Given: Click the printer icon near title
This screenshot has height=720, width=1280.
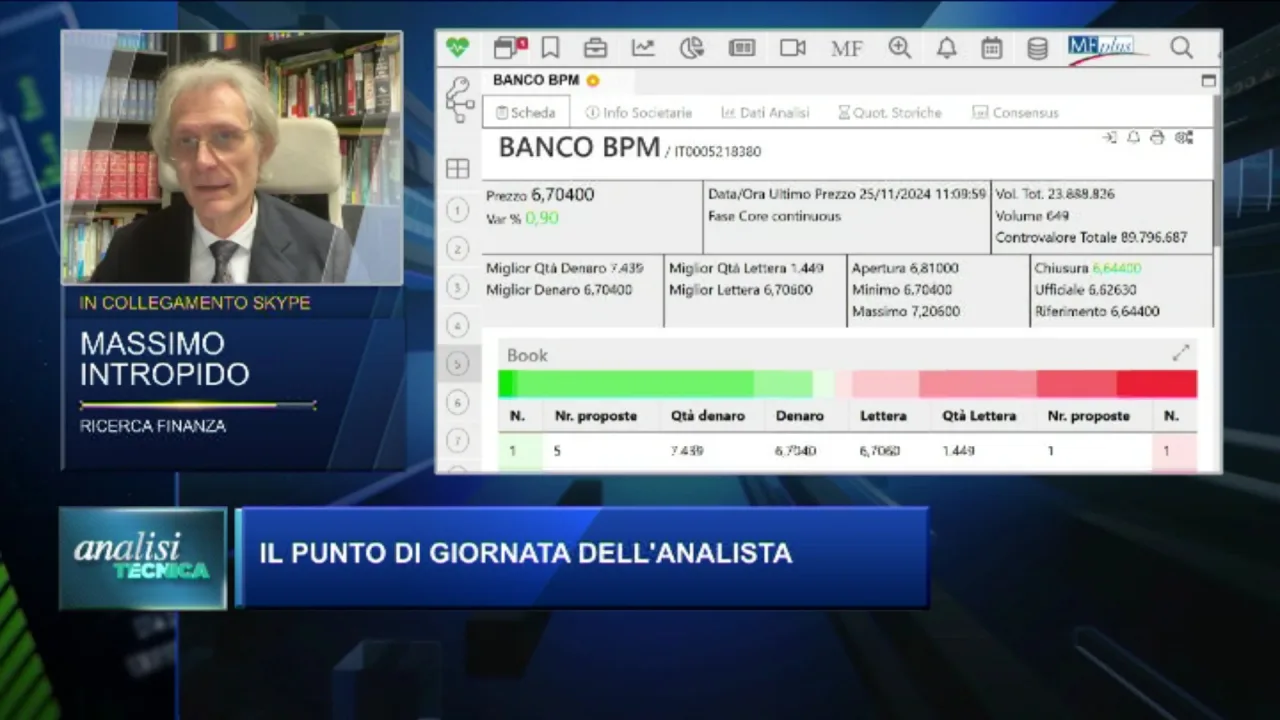Looking at the screenshot, I should point(1157,138).
